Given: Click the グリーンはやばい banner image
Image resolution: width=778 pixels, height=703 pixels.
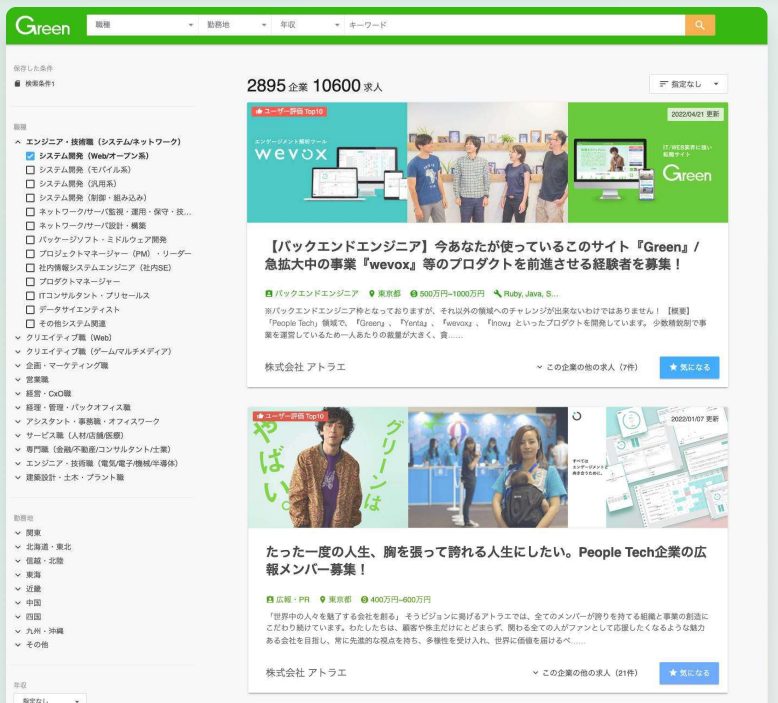Looking at the screenshot, I should tap(328, 467).
